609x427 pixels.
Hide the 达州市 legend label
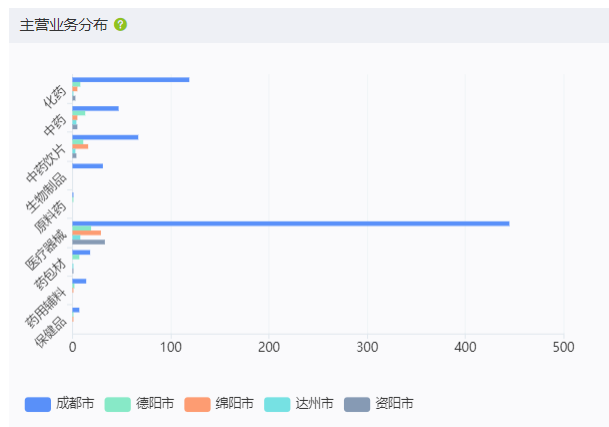click(x=314, y=403)
